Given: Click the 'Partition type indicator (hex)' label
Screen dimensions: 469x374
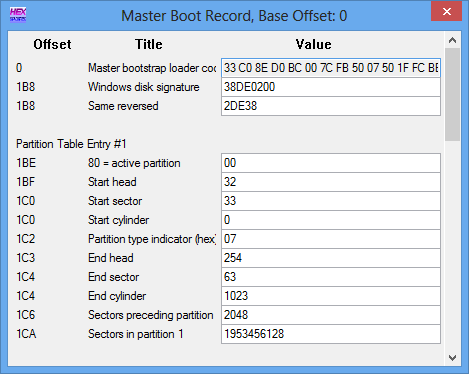Looking at the screenshot, I should [x=152, y=239].
